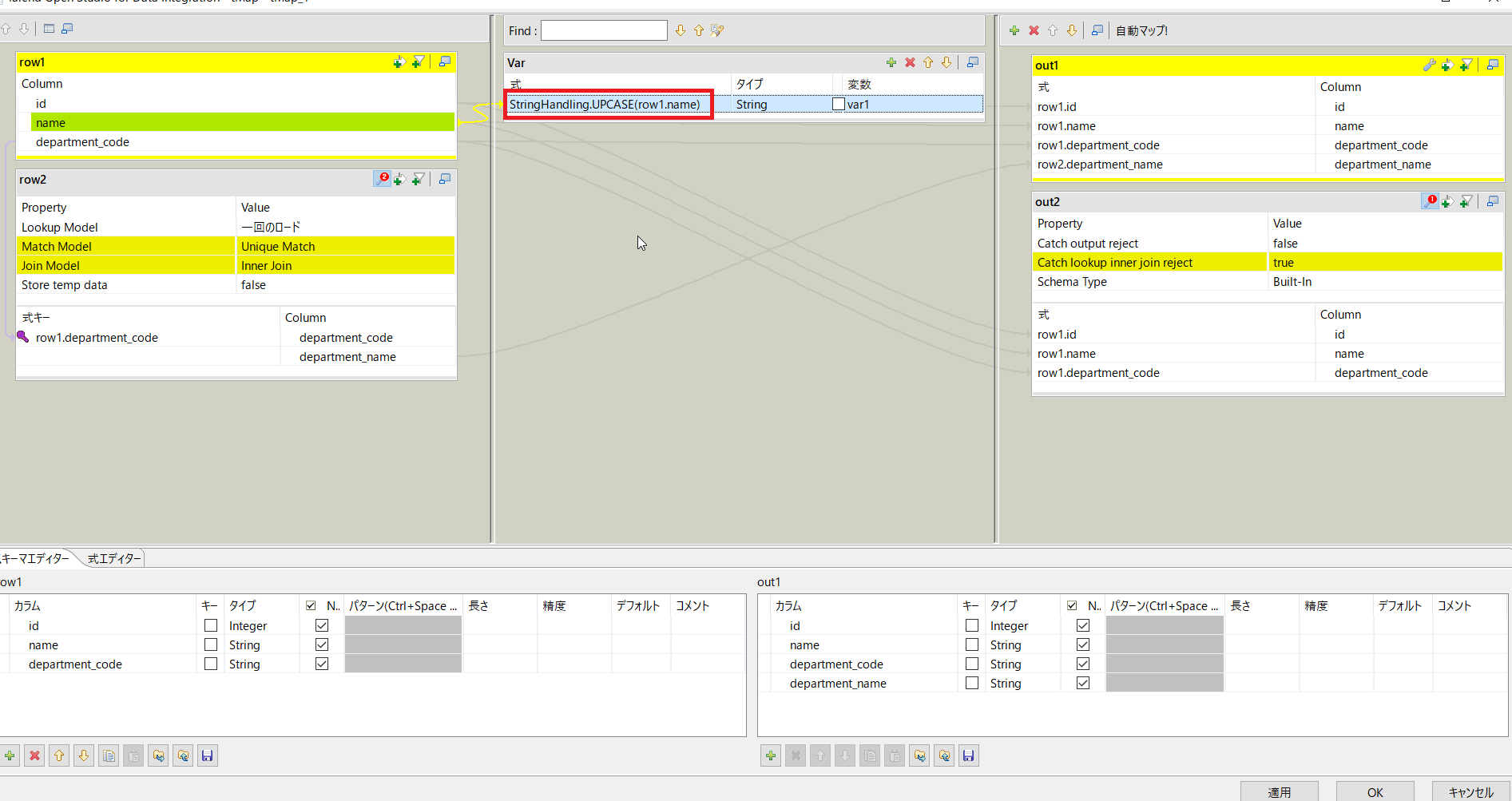This screenshot has width=1512, height=801.
Task: Click the wrench settings icon on out1
Action: pos(1429,65)
